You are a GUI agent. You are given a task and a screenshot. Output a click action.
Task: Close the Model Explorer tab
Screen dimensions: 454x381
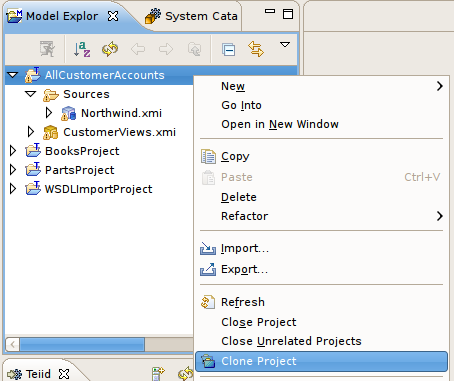113,16
